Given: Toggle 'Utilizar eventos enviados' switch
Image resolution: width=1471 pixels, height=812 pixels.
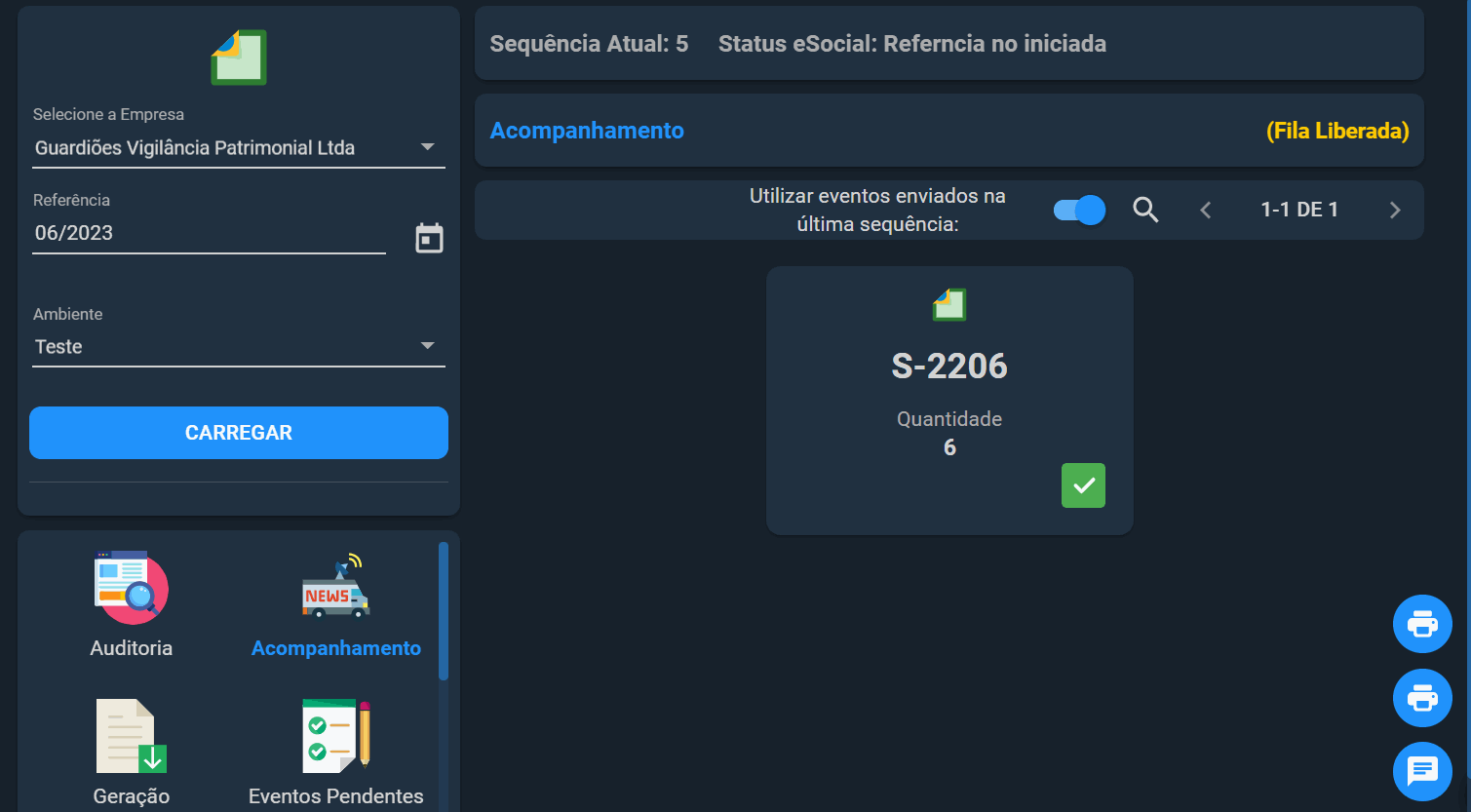Looking at the screenshot, I should point(1079,210).
